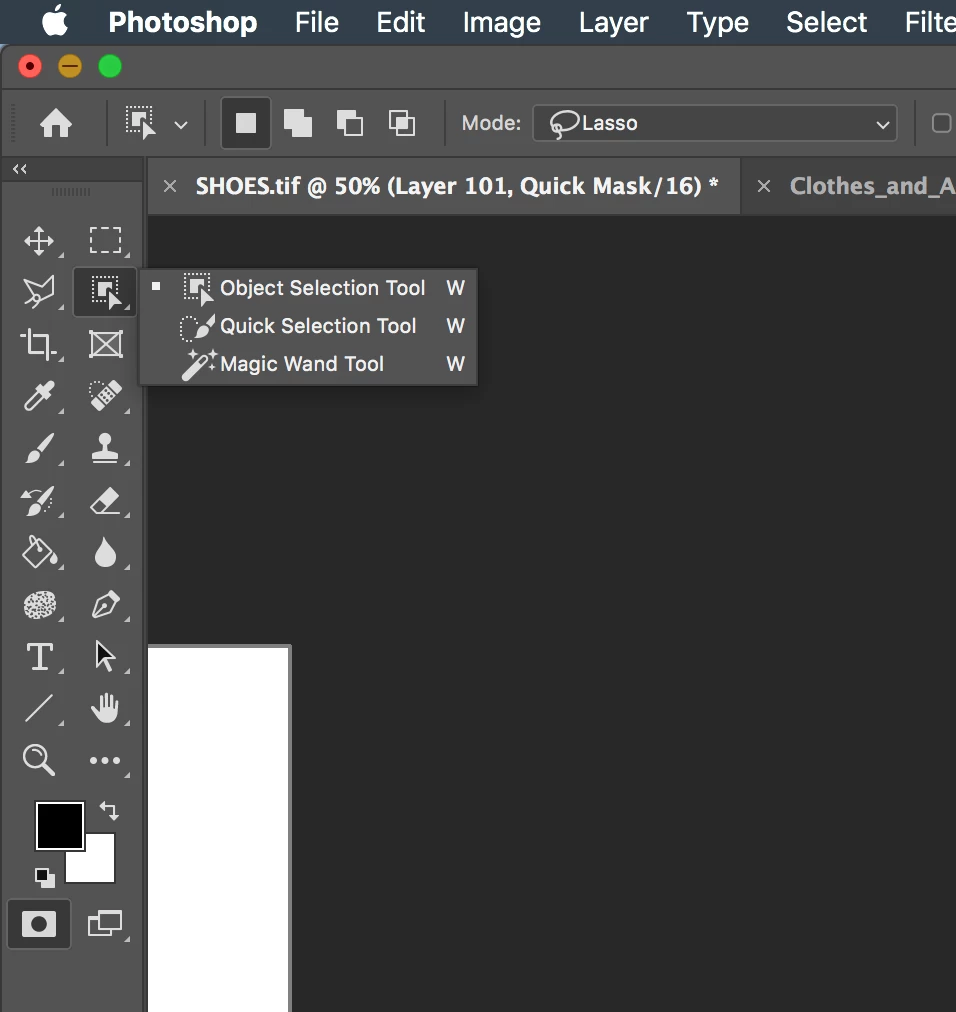The width and height of the screenshot is (956, 1012).
Task: Open the Edit menu
Action: 401,23
